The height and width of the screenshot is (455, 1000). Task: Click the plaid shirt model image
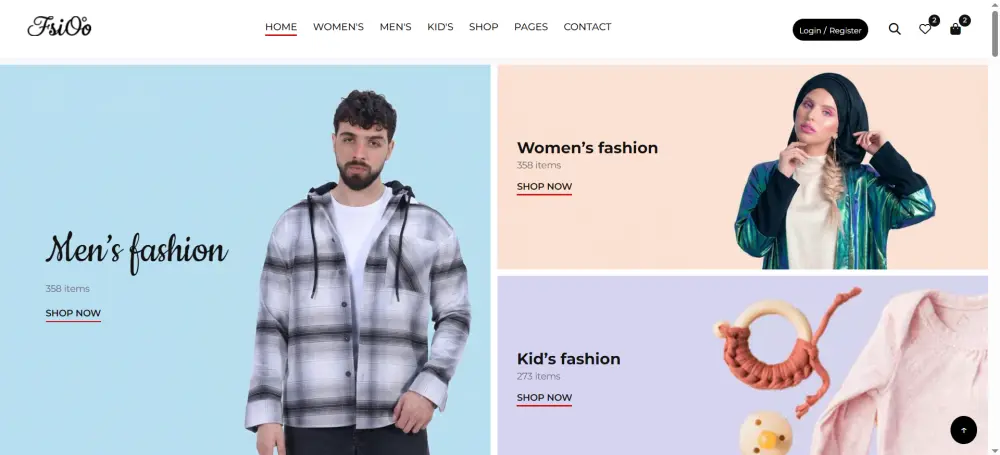click(358, 273)
